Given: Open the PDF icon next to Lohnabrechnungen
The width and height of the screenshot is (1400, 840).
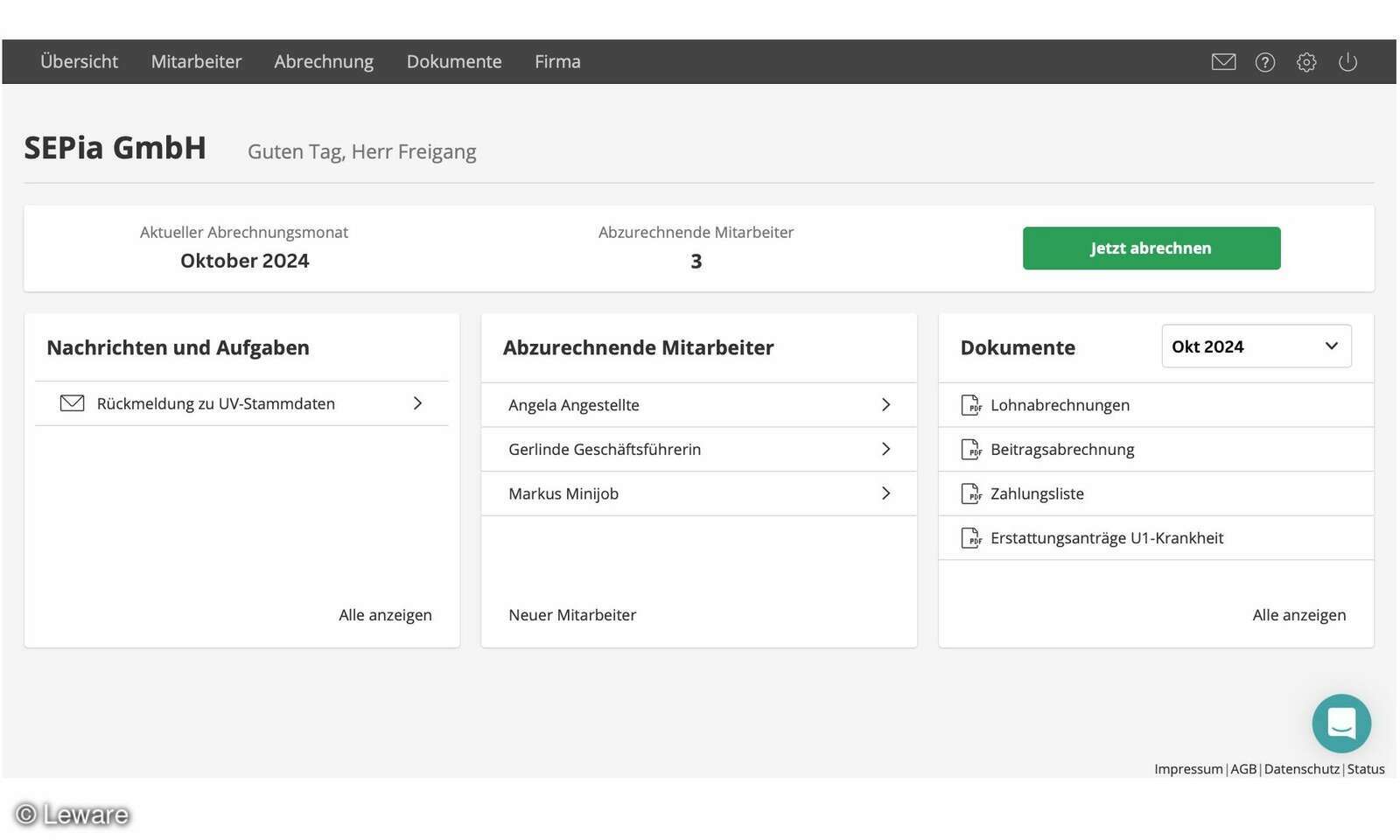Looking at the screenshot, I should tap(971, 404).
